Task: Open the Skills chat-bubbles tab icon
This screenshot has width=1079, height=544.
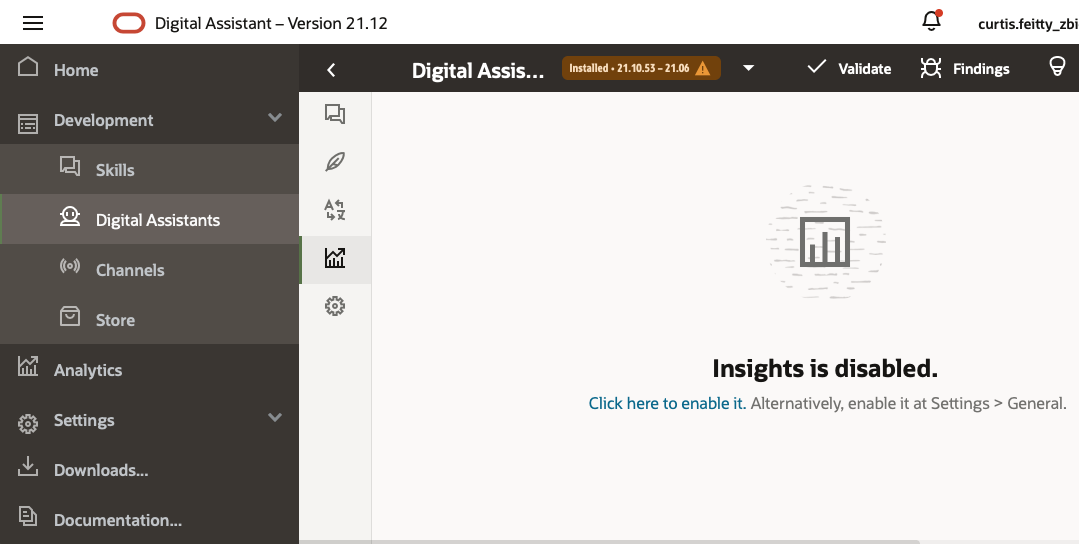Action: 335,113
